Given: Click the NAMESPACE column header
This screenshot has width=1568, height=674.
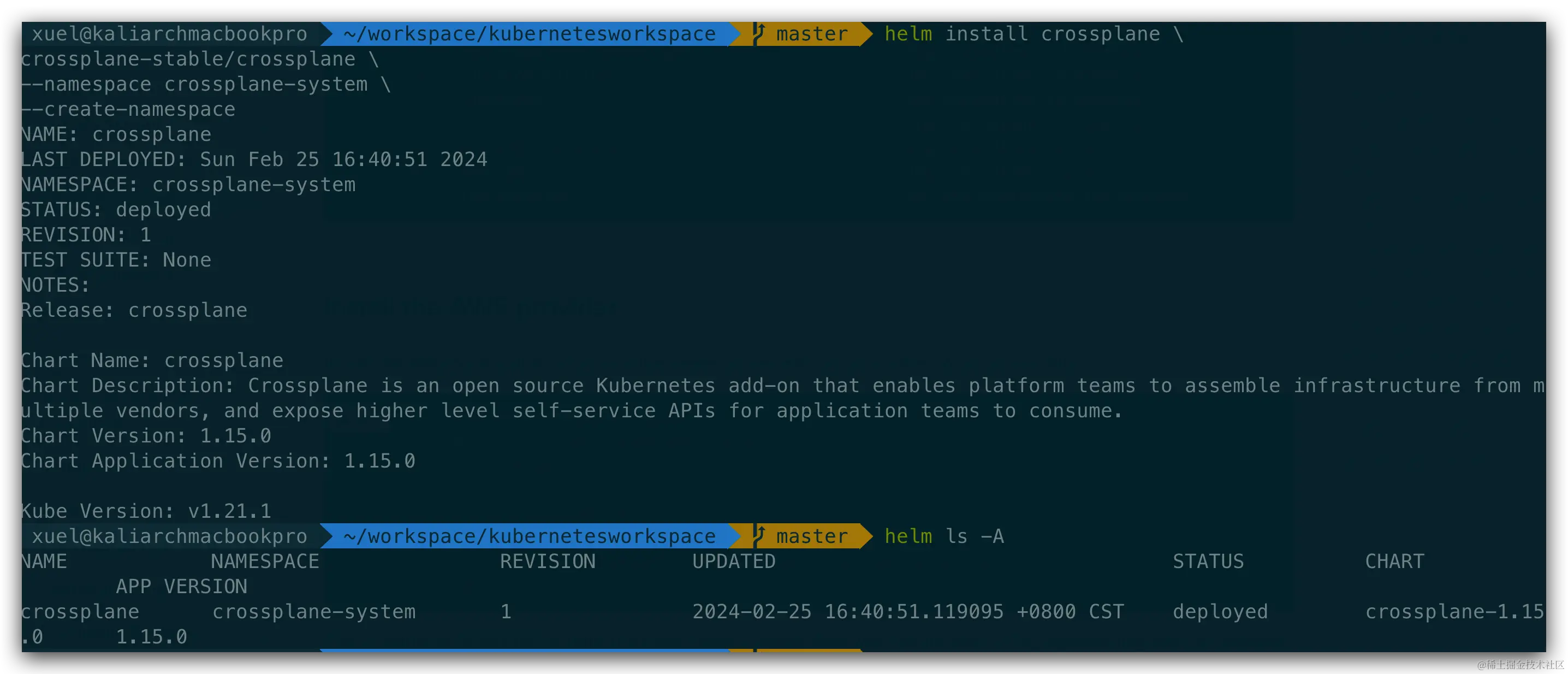Looking at the screenshot, I should [x=265, y=561].
